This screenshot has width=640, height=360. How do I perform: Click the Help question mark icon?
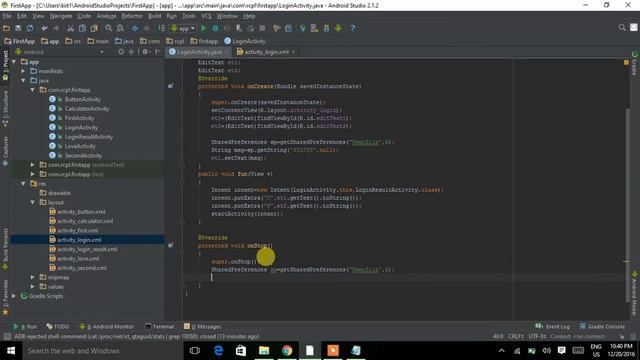point(353,28)
